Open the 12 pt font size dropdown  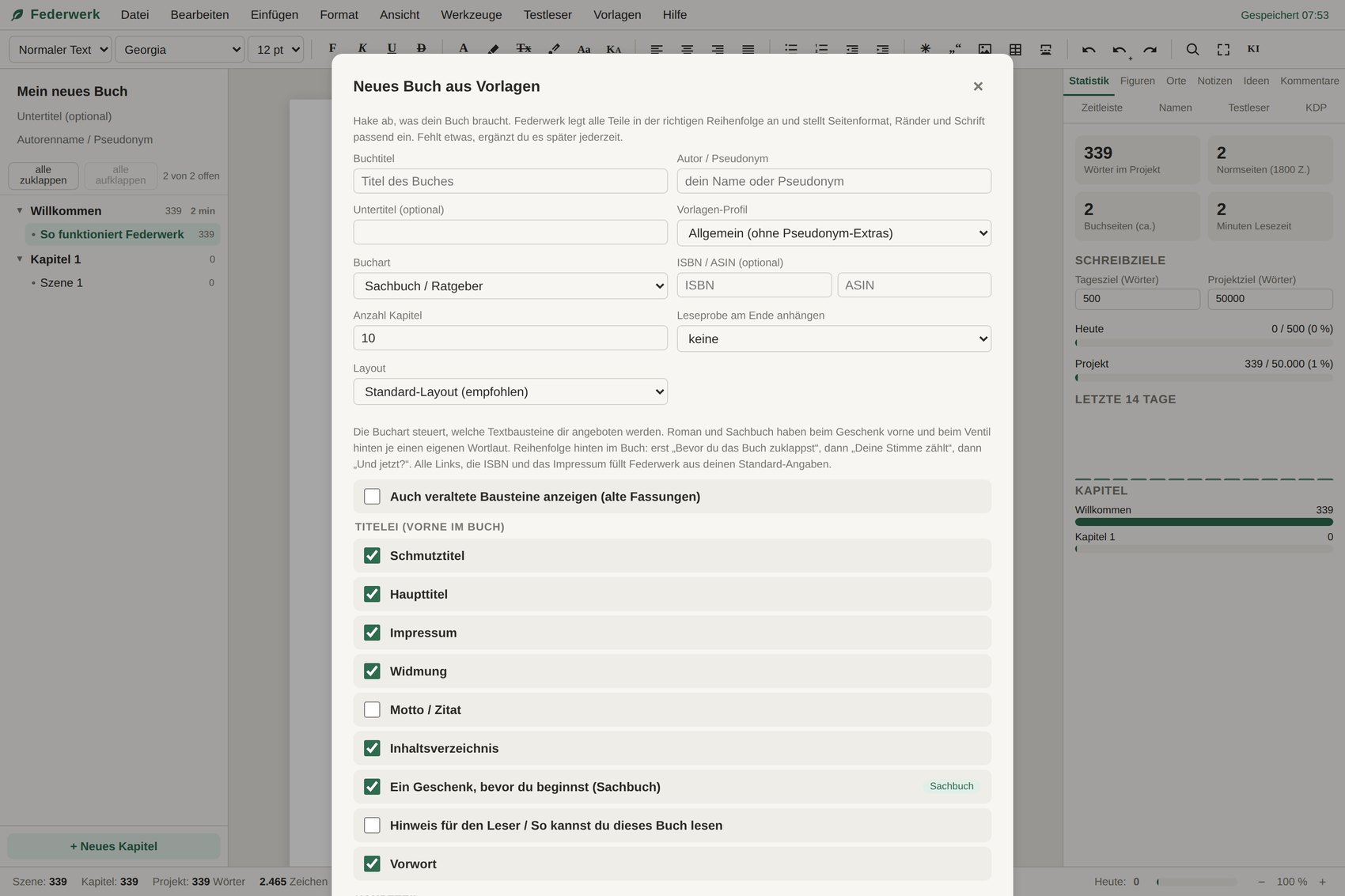[275, 49]
